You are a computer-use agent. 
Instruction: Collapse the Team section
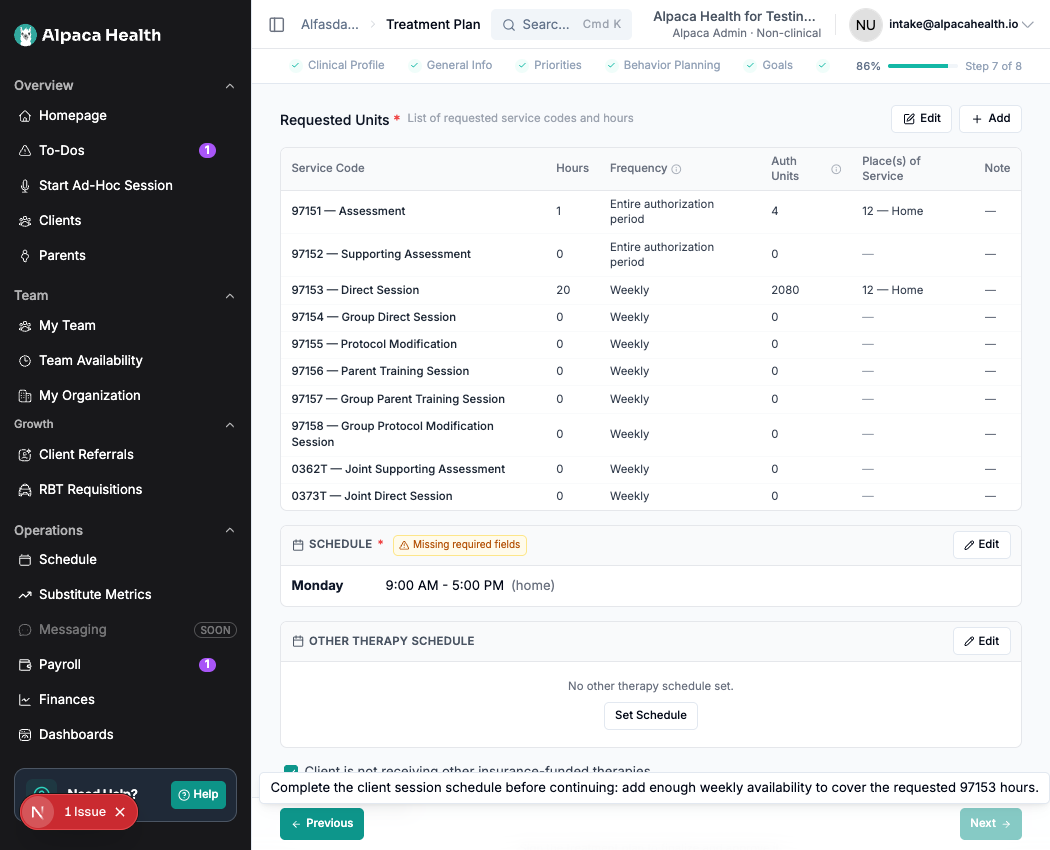pyautogui.click(x=230, y=295)
